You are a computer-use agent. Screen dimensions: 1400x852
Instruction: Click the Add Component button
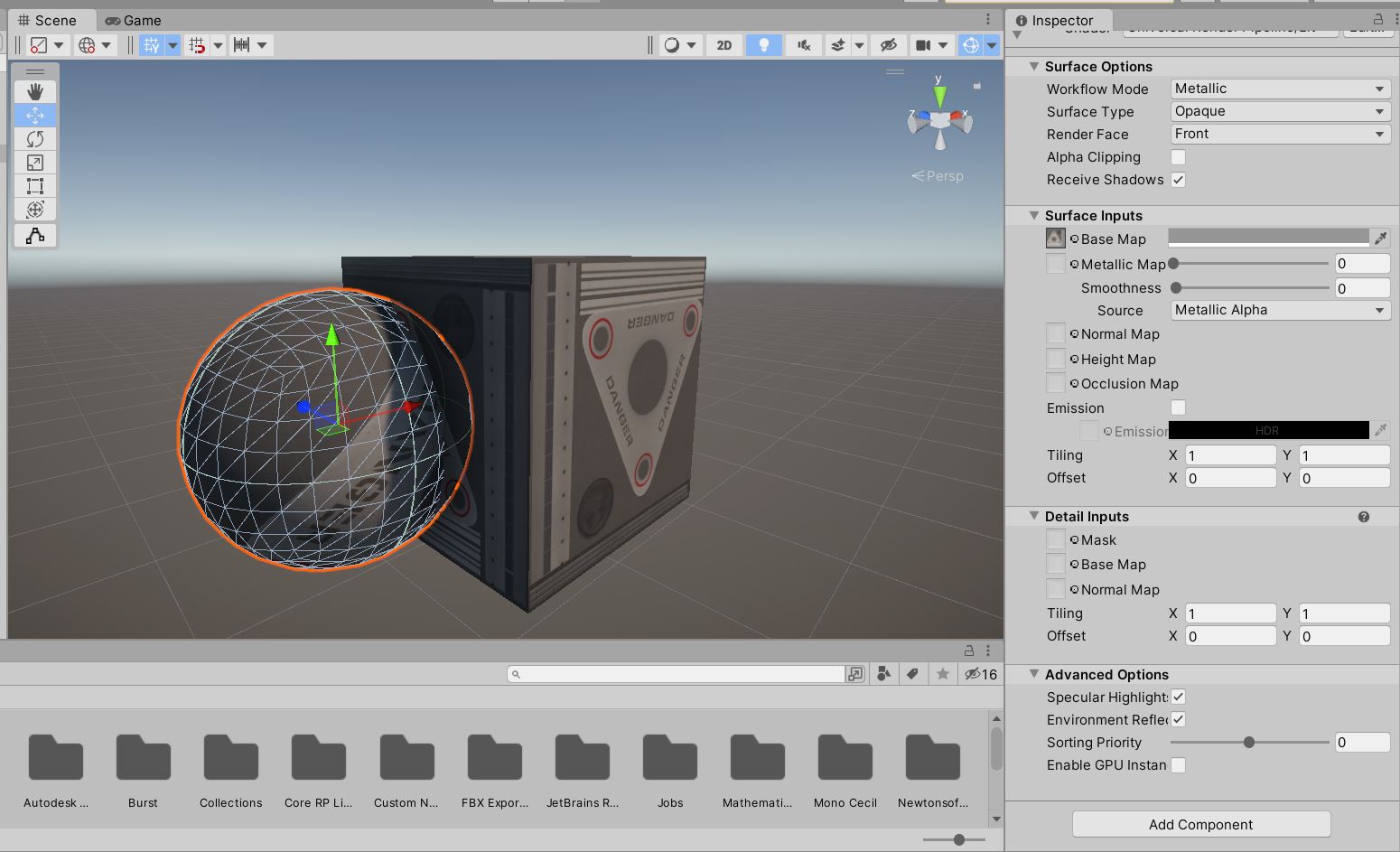[1200, 824]
